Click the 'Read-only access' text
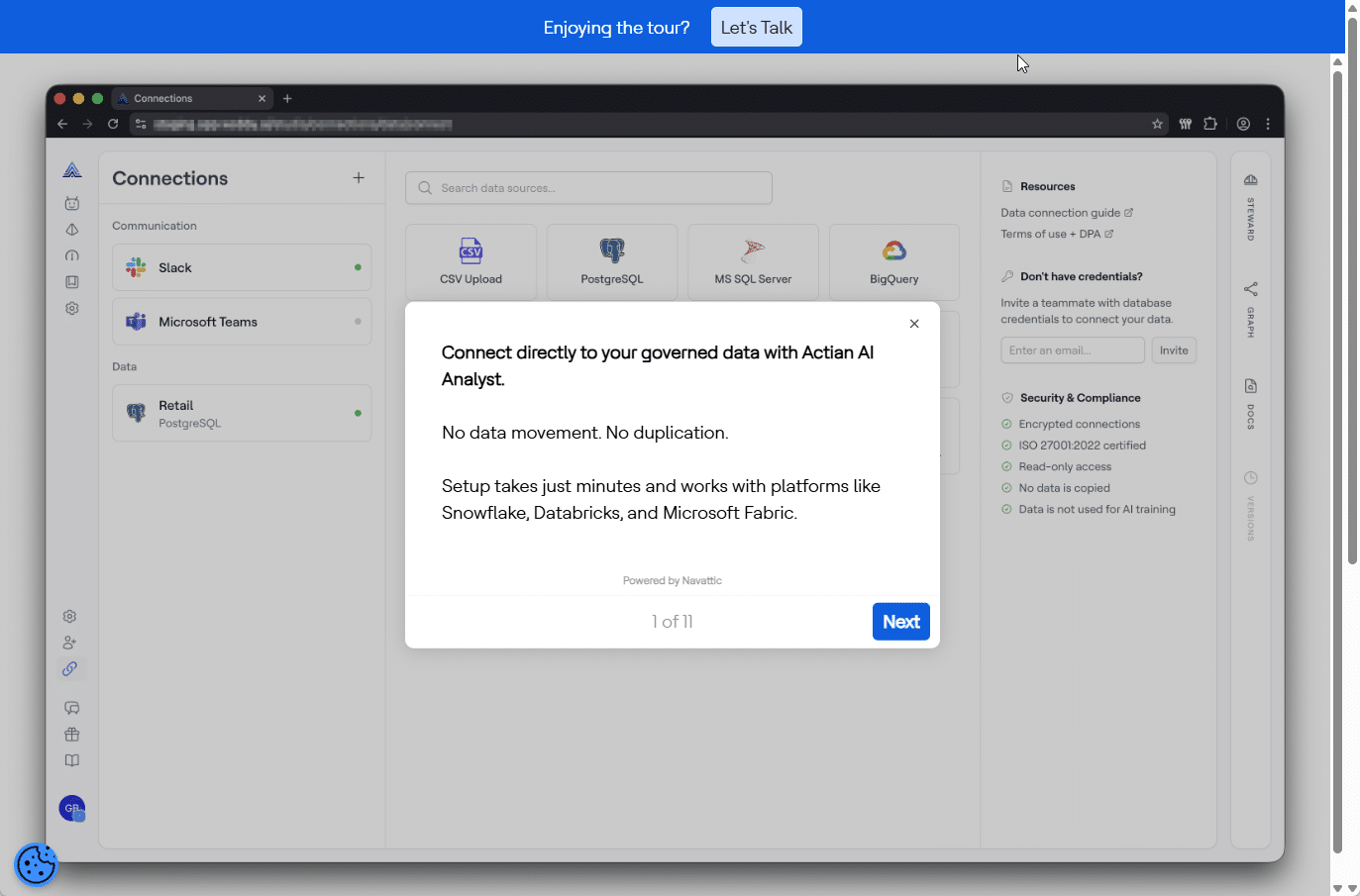 pyautogui.click(x=1065, y=466)
